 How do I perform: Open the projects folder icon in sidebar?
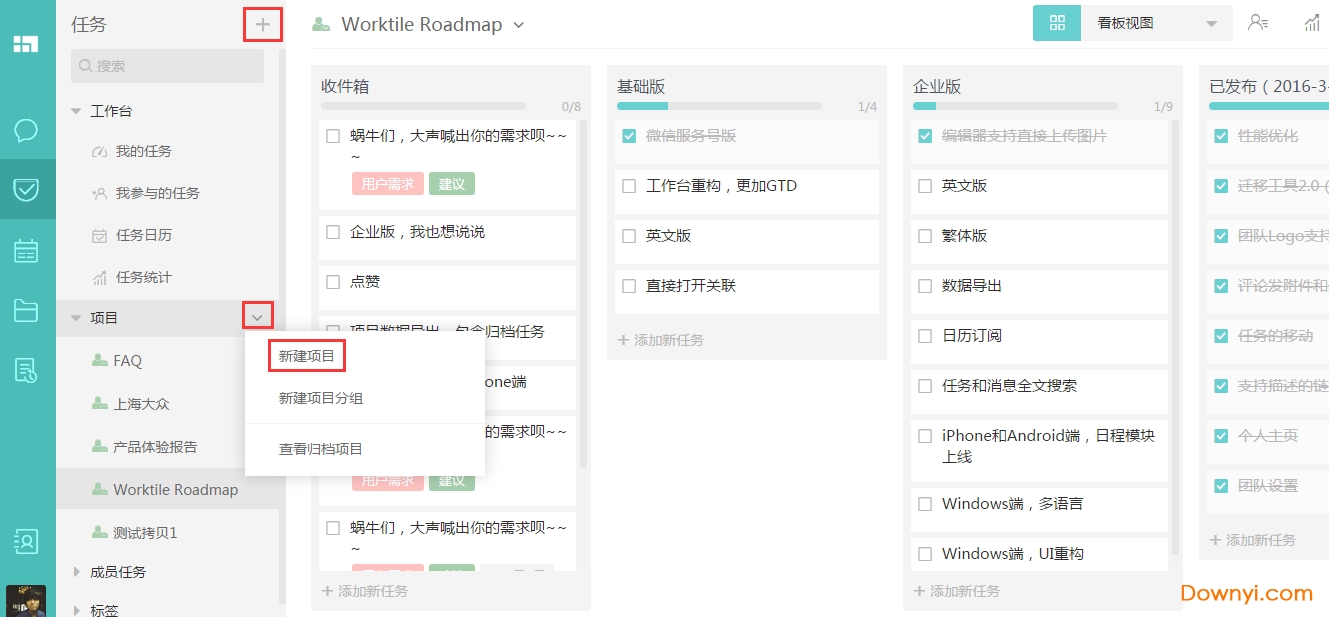click(27, 310)
